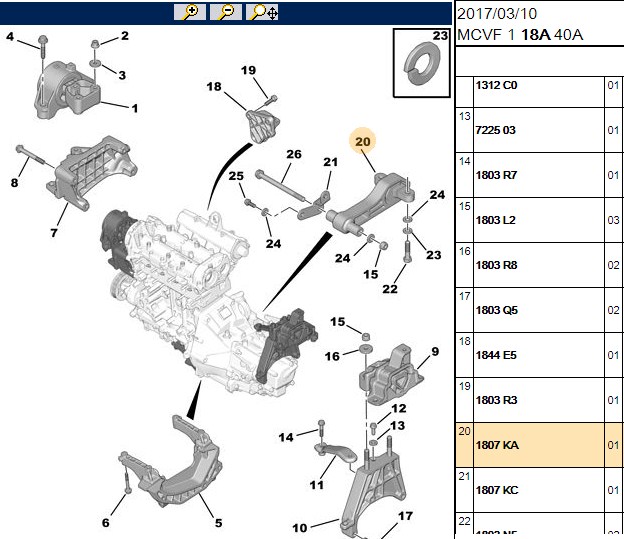Click quantity 03 in the 1803 L2 row
Image resolution: width=624 pixels, height=539 pixels.
pos(613,220)
